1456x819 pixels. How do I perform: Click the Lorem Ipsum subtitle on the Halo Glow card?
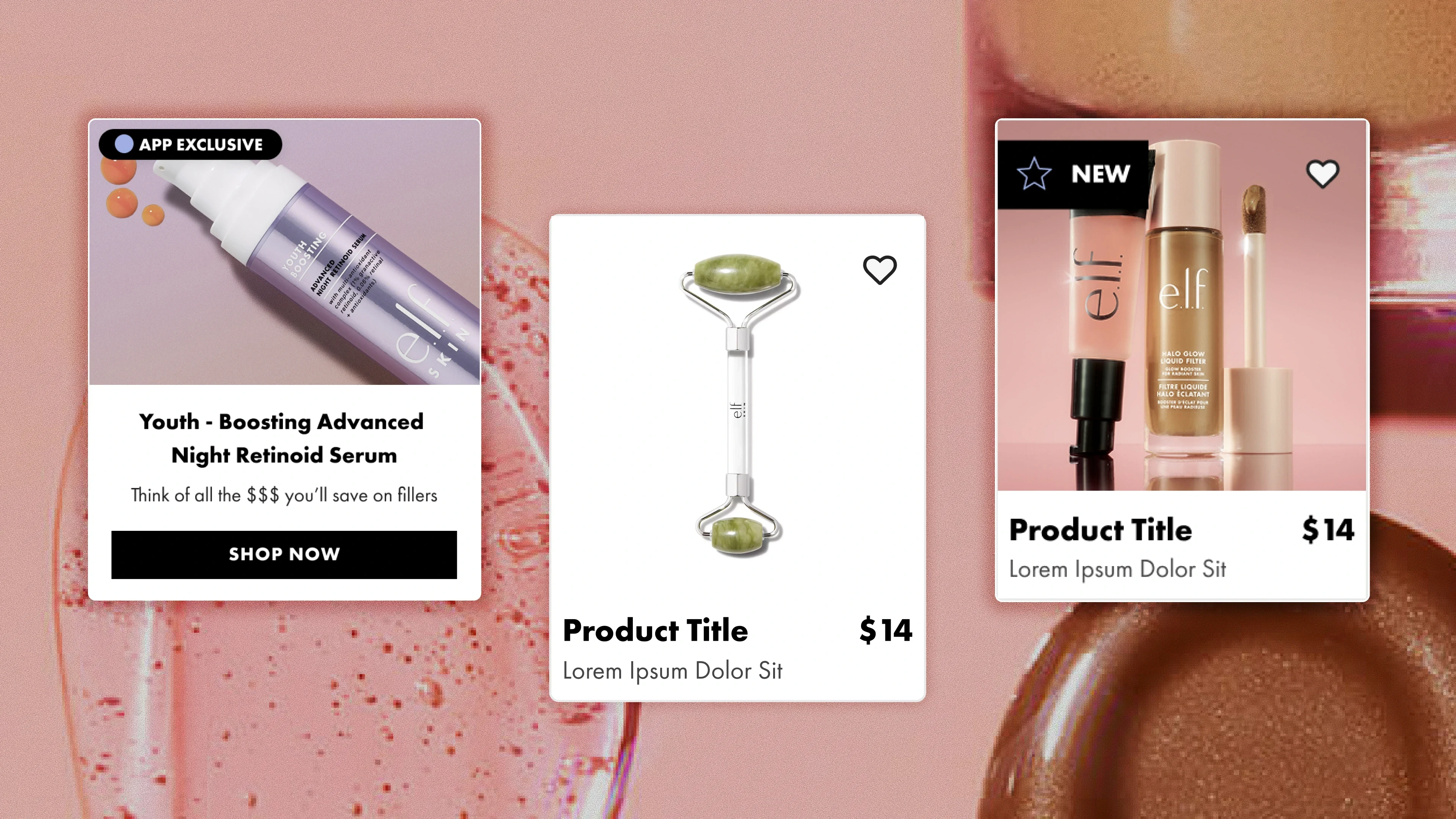[x=1117, y=570]
